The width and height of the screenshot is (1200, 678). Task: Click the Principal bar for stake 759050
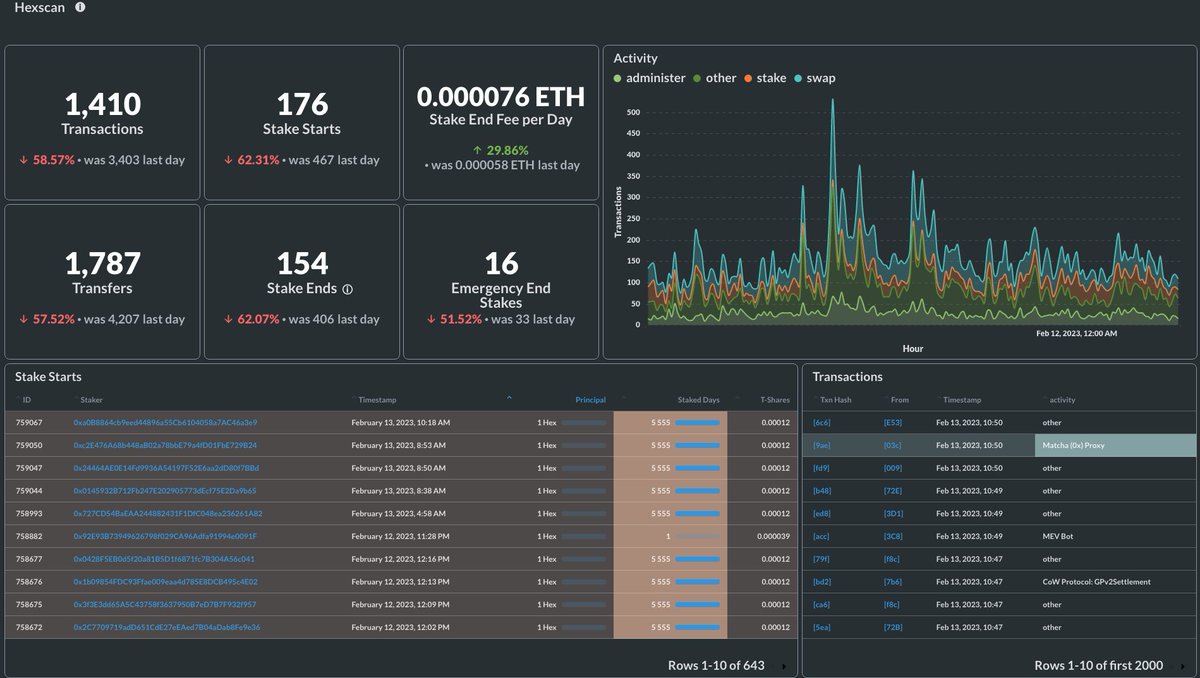pos(584,446)
